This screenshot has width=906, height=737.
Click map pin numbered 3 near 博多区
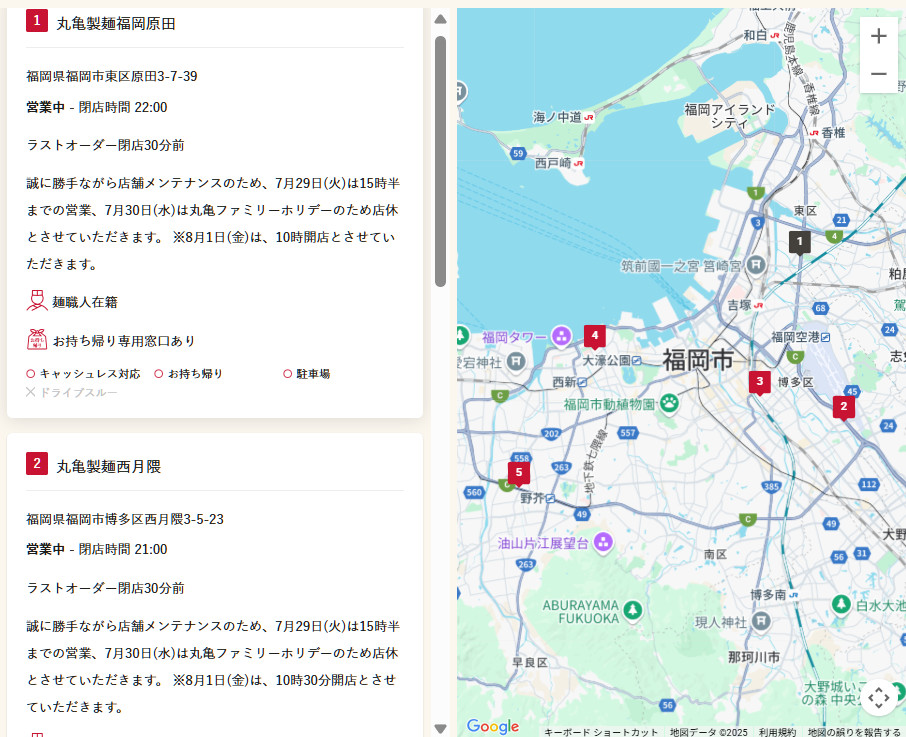pyautogui.click(x=759, y=382)
